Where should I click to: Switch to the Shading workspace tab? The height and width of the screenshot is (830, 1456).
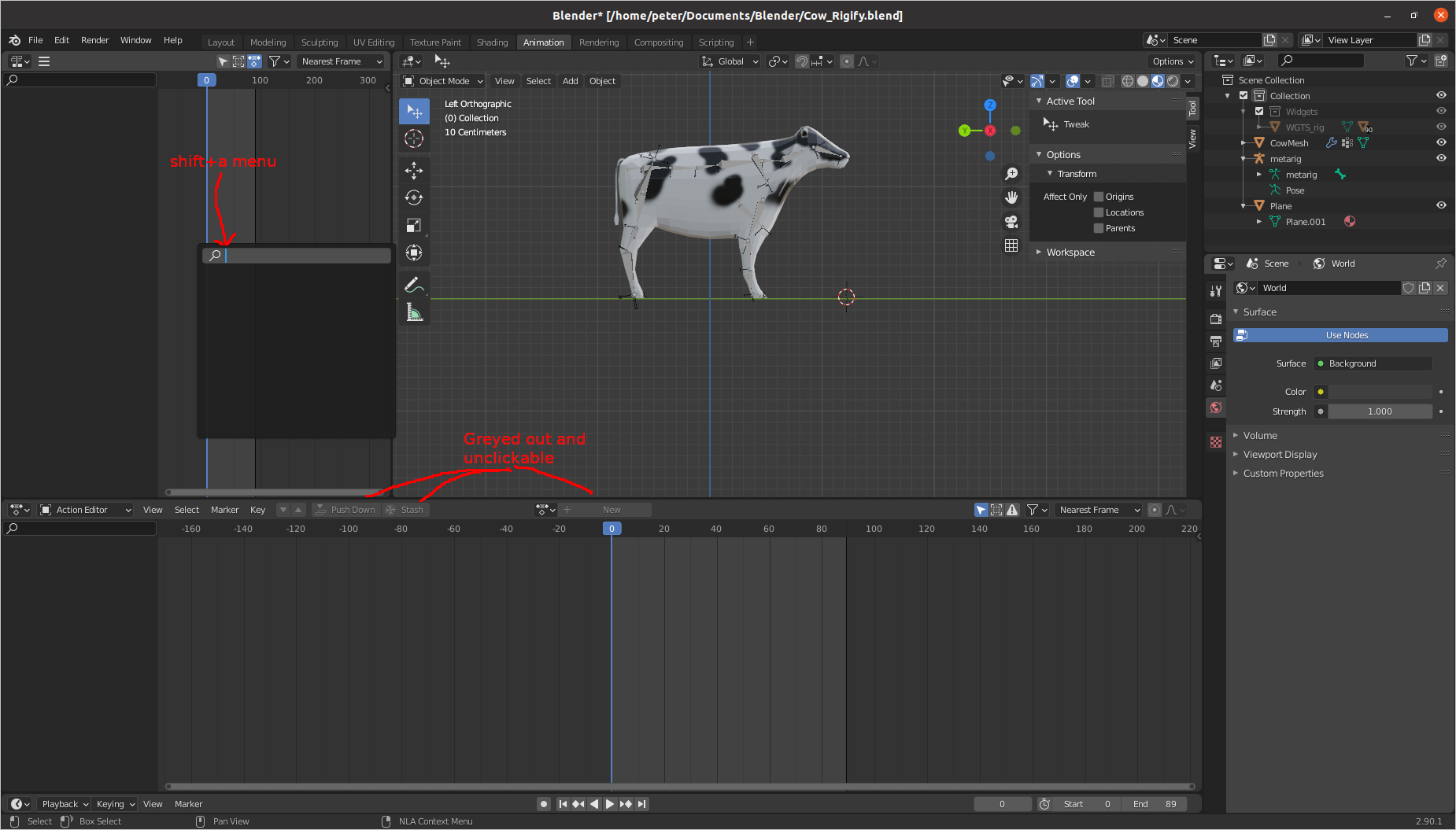click(493, 42)
